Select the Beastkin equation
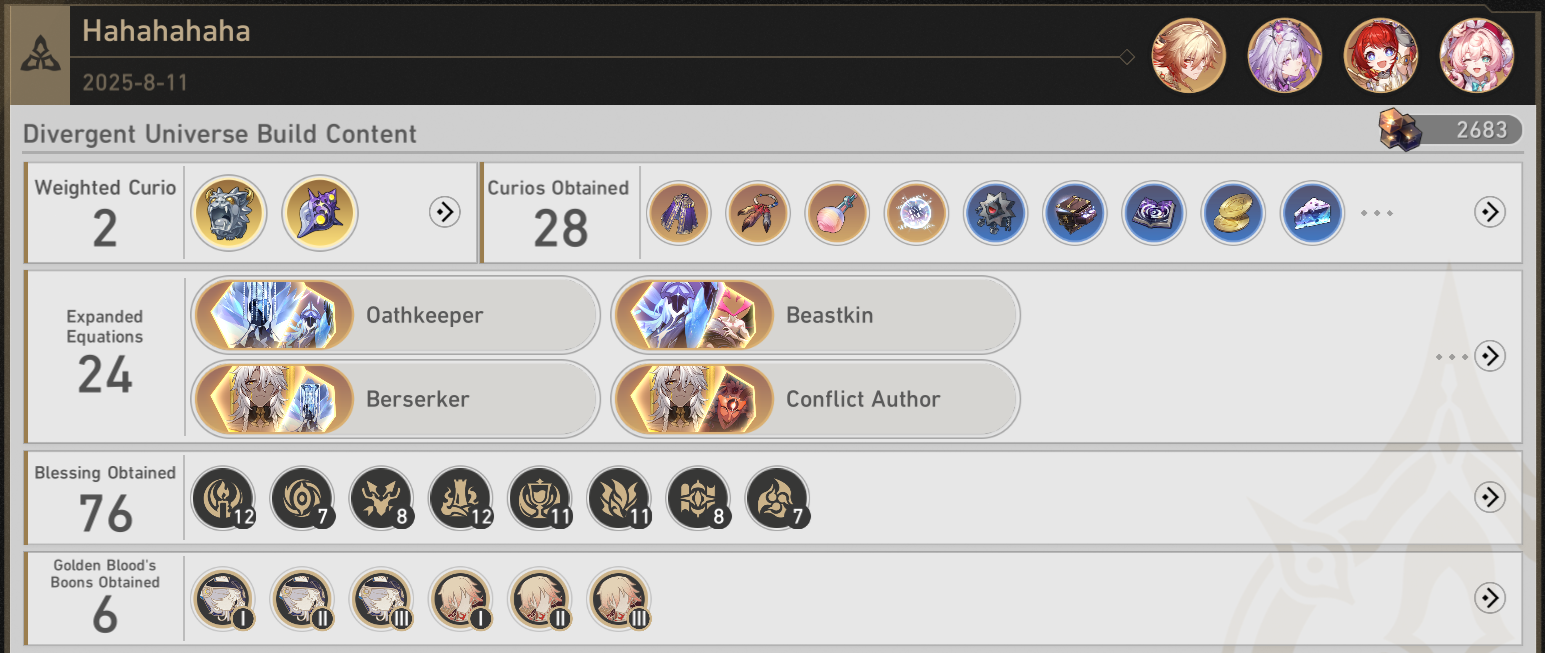The height and width of the screenshot is (653, 1545). 815,315
